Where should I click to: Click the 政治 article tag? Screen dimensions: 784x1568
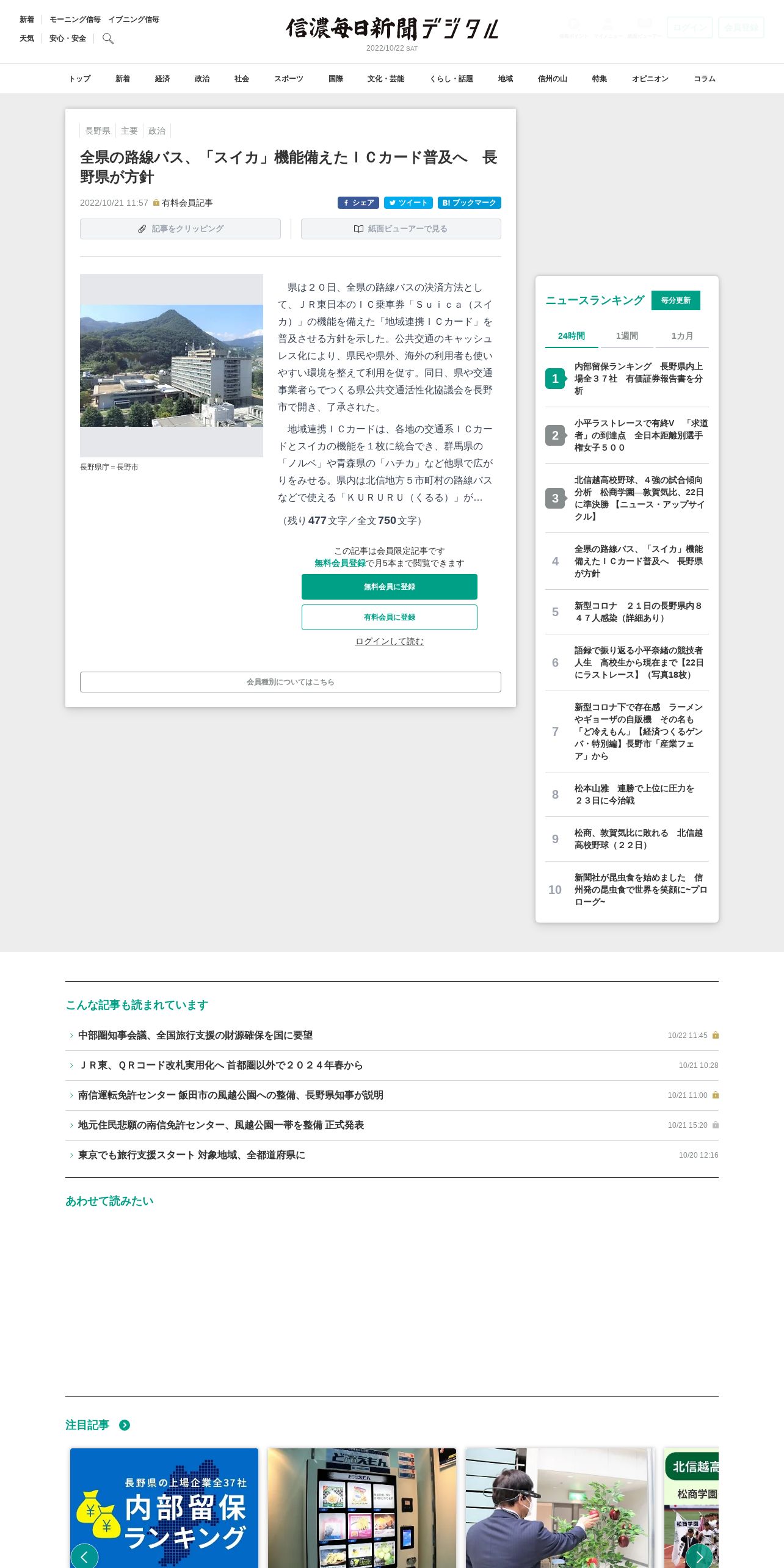tap(157, 131)
